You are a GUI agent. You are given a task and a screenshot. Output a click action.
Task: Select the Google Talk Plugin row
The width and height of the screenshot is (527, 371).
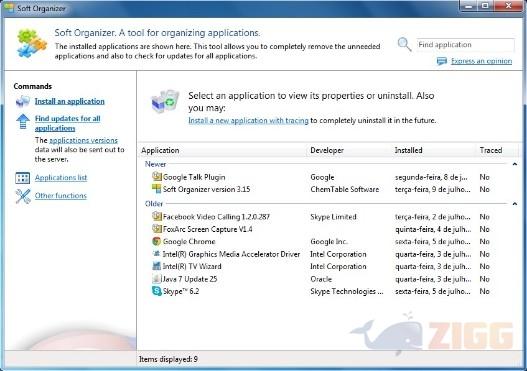coord(329,177)
